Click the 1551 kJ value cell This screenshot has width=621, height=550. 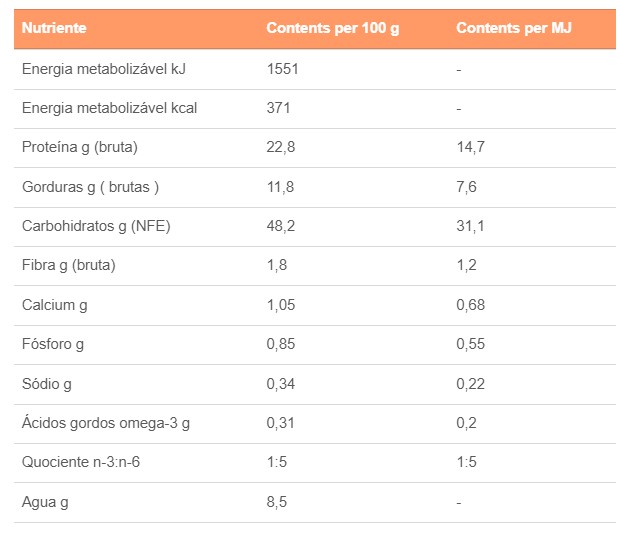coord(283,69)
